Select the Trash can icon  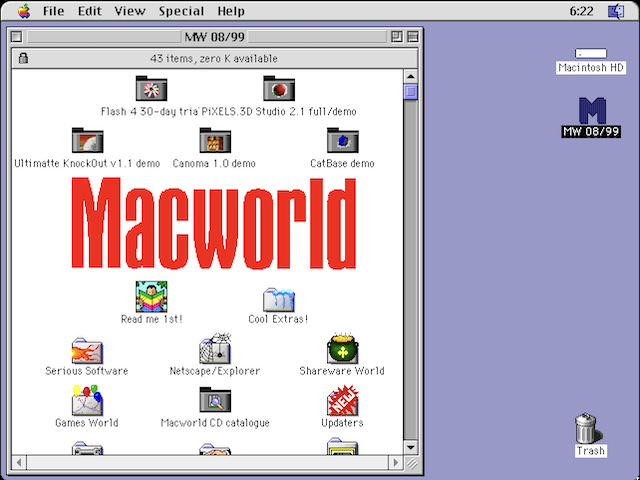[x=587, y=428]
